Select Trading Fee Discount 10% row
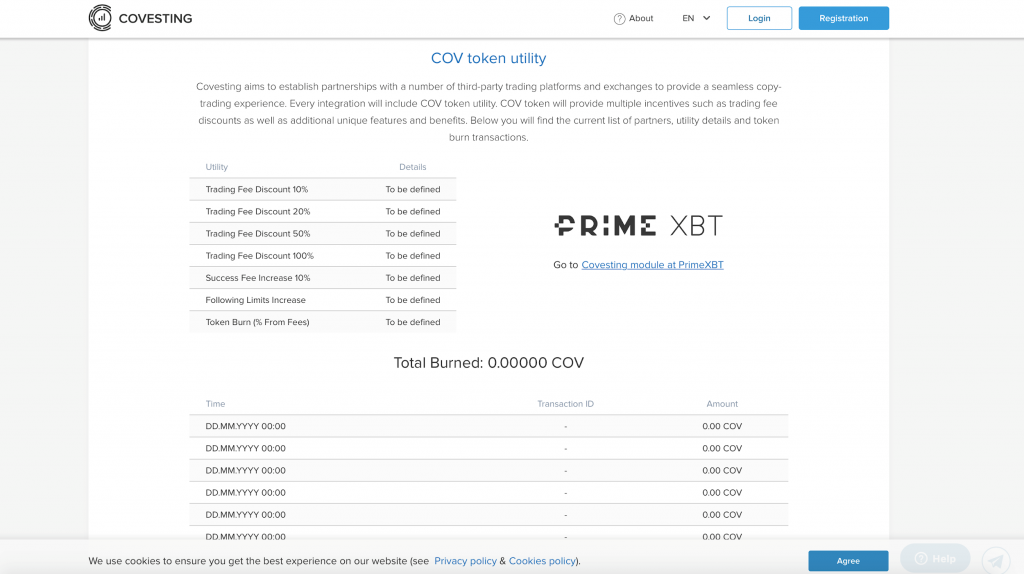1024x574 pixels. 323,189
